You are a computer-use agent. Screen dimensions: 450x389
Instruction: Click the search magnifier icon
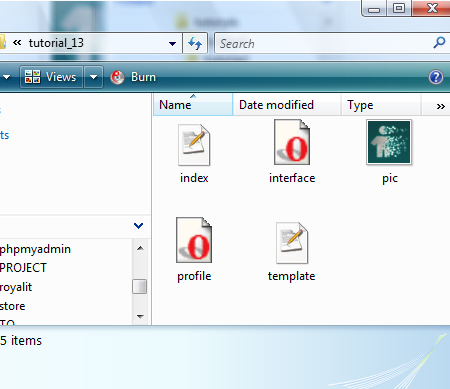coord(439,43)
